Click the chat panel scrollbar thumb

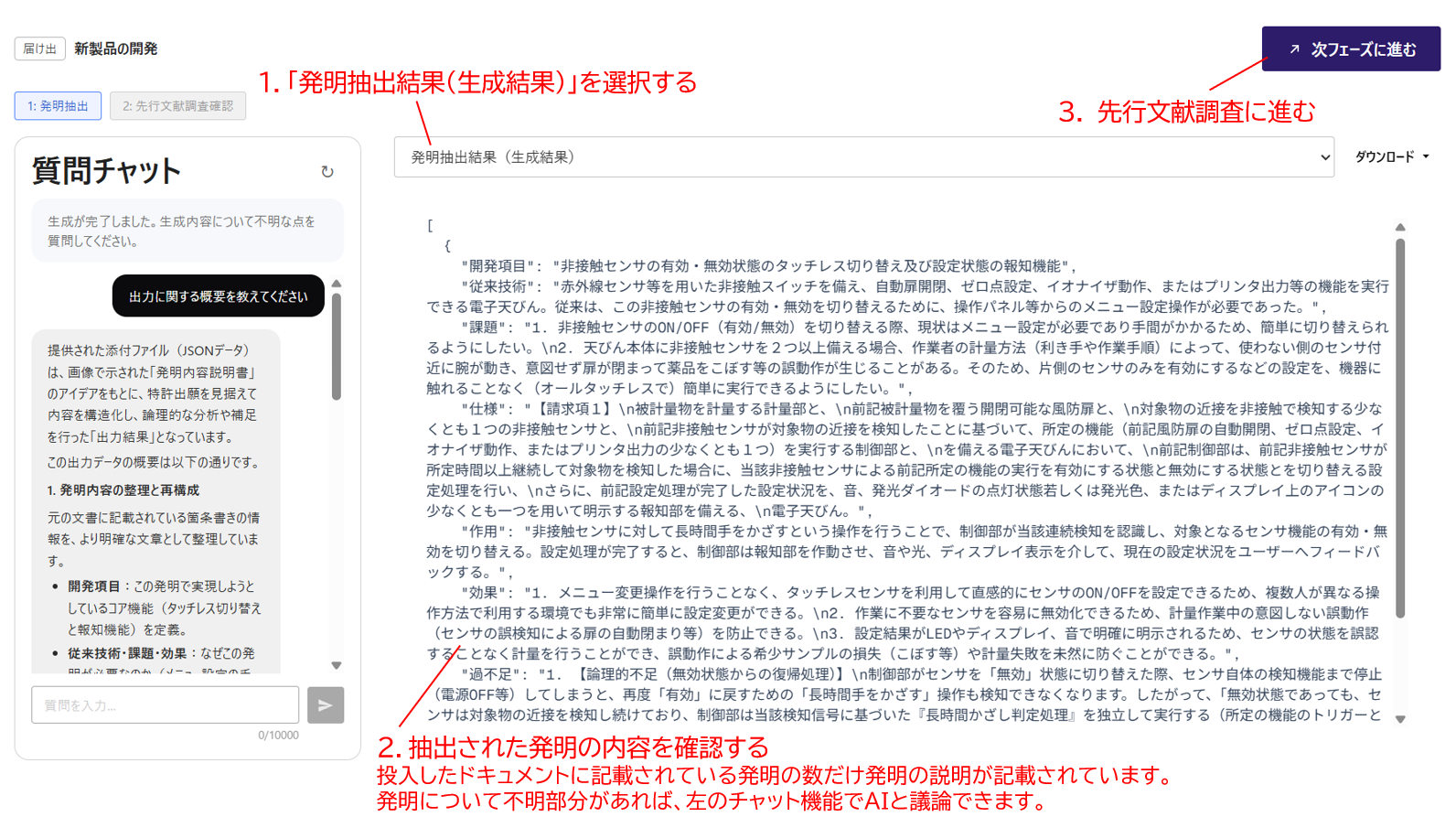337,346
